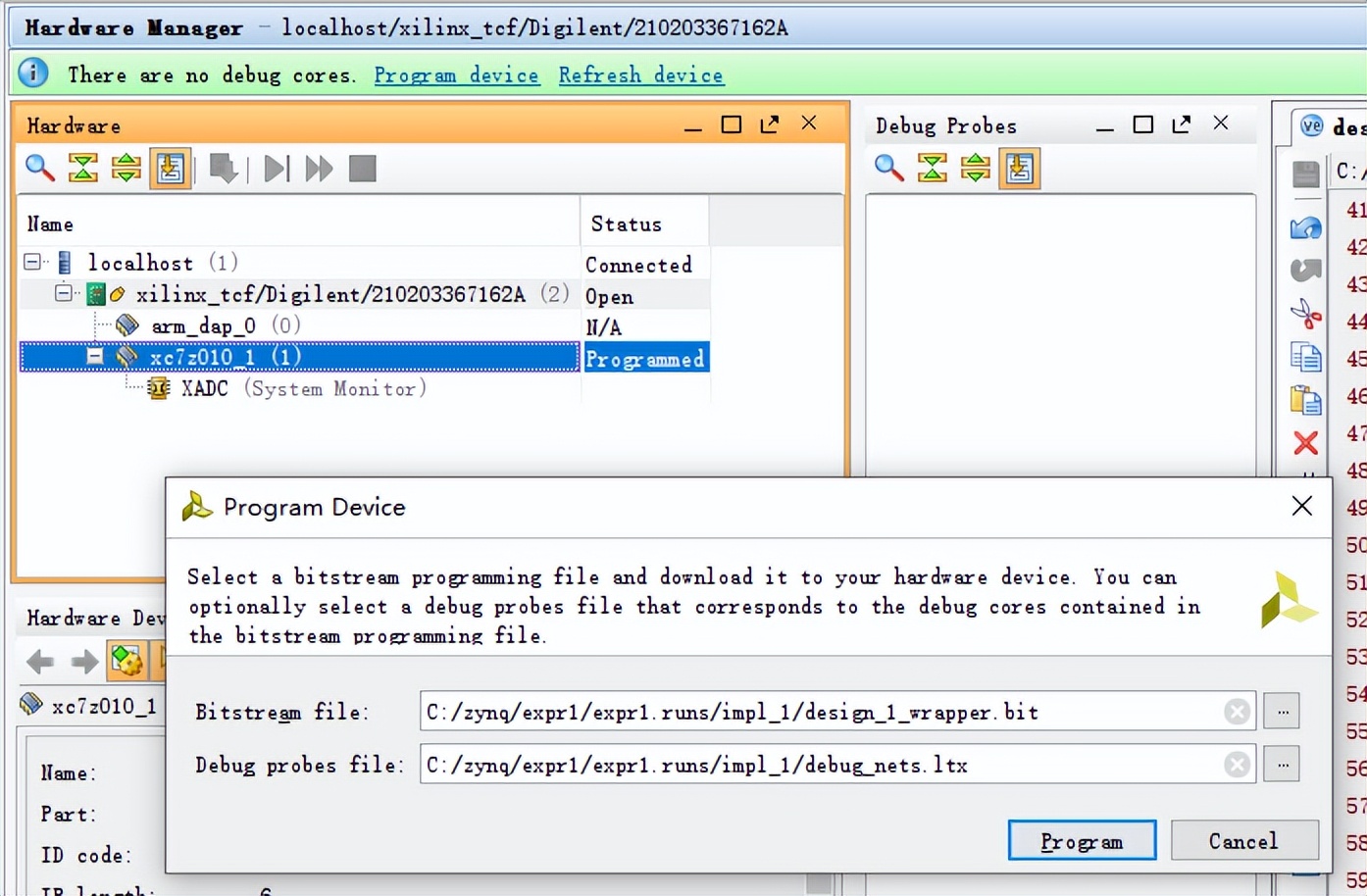Click the search icon in Debug Probes panel
Viewport: 1367px width, 896px height.
pos(888,169)
